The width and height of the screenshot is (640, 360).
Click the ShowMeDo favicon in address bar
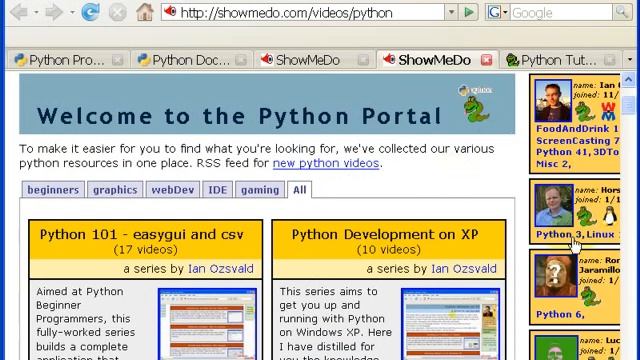pyautogui.click(x=171, y=11)
